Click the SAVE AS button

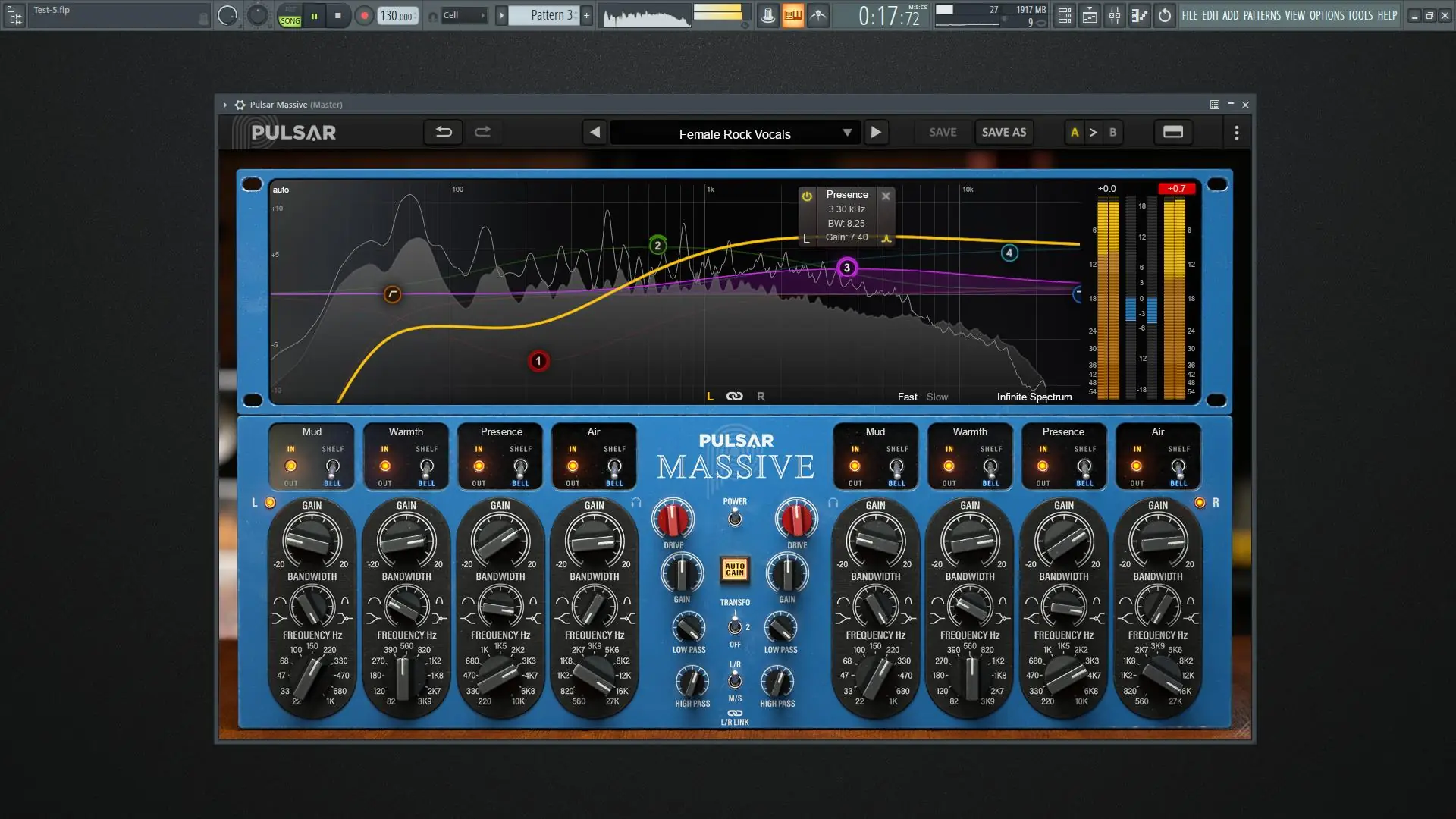[x=1003, y=132]
